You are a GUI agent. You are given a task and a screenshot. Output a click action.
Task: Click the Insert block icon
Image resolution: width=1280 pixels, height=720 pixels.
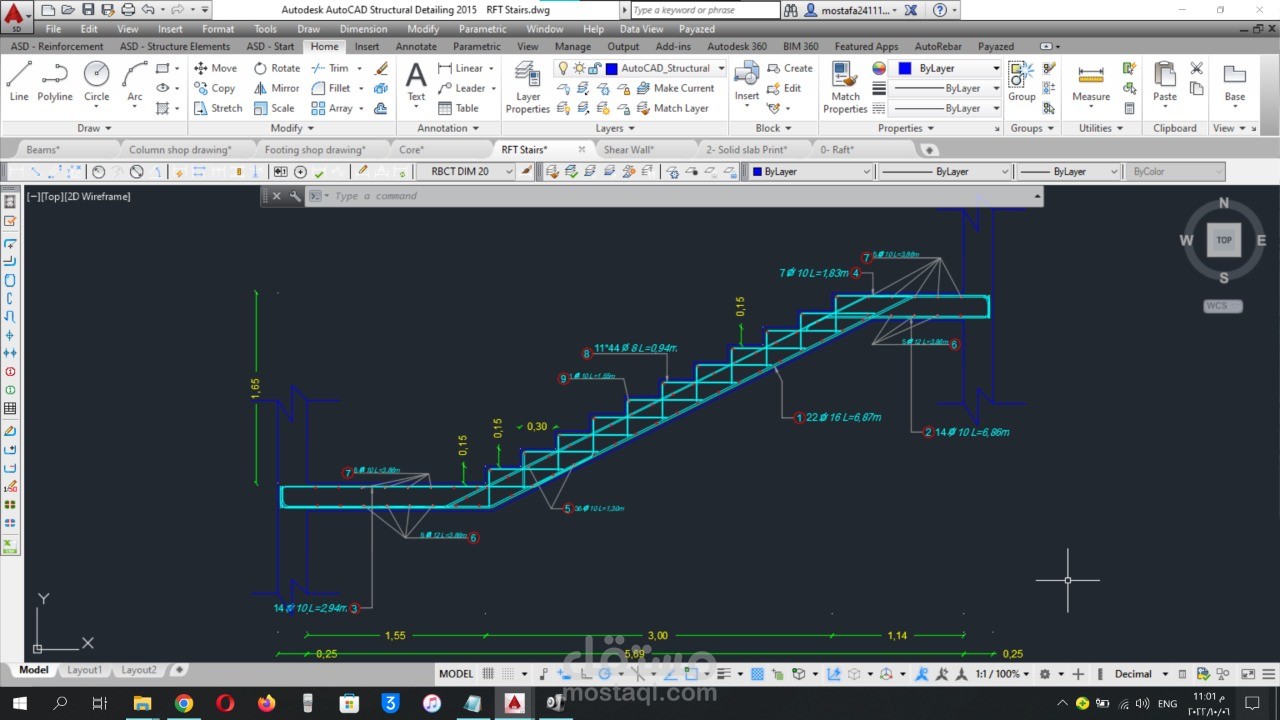(x=747, y=81)
